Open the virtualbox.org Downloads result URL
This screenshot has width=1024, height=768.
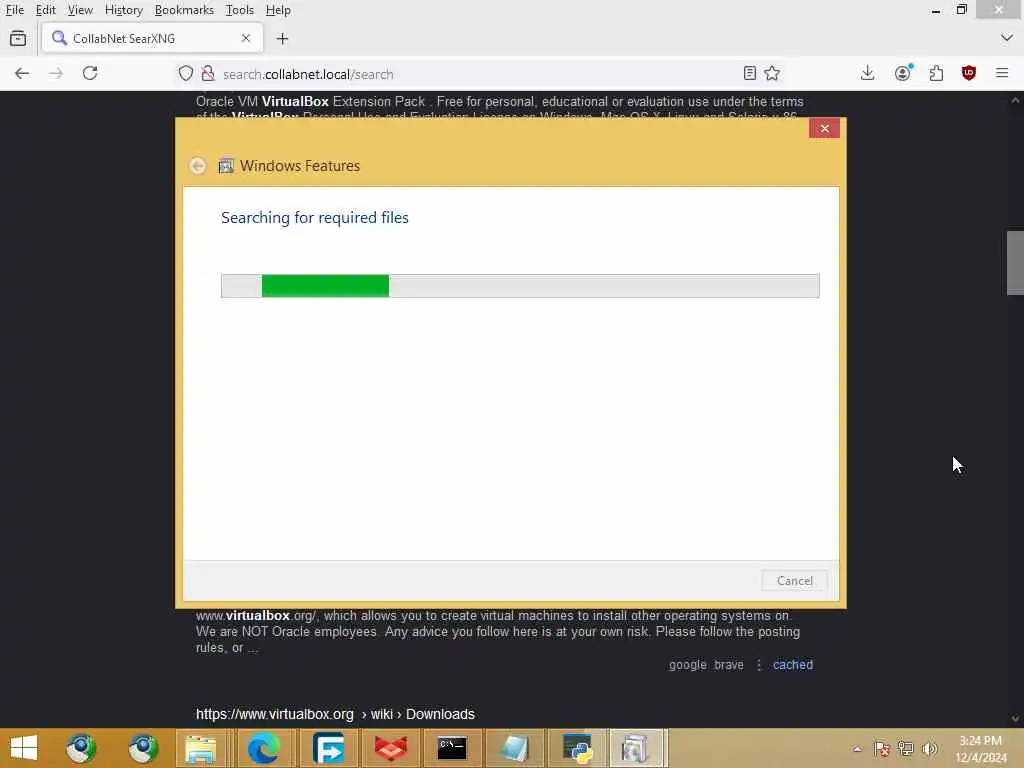pyautogui.click(x=335, y=714)
